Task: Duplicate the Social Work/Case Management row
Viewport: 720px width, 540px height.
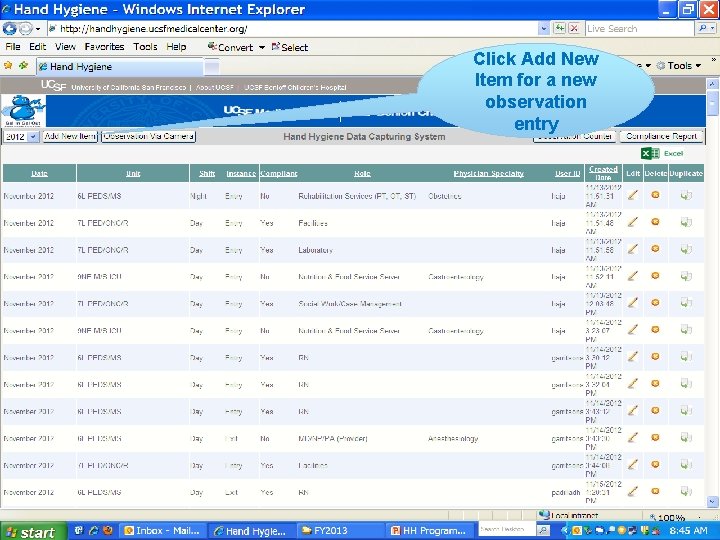Action: tap(686, 303)
